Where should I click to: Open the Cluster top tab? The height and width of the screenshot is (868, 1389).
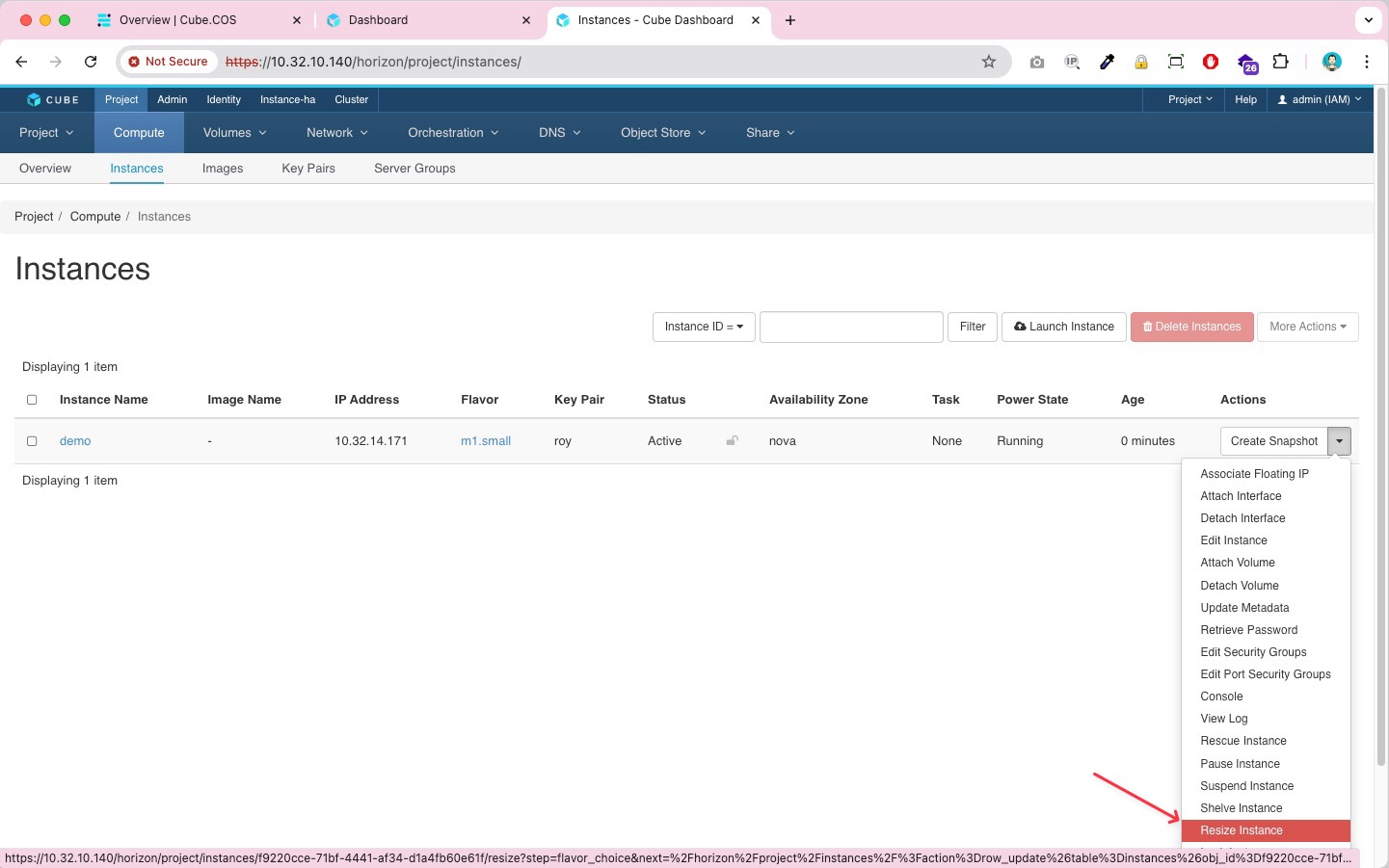point(352,99)
